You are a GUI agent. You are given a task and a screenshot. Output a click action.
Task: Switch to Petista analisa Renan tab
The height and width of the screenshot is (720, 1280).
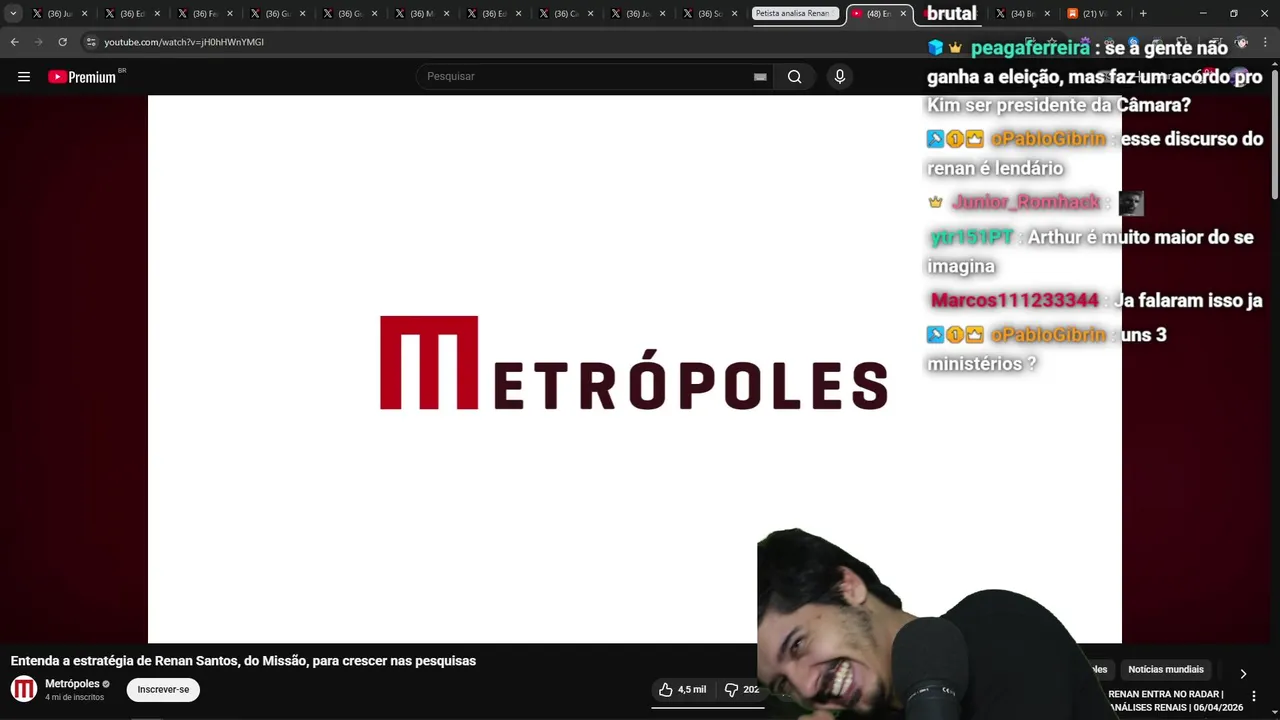point(795,14)
